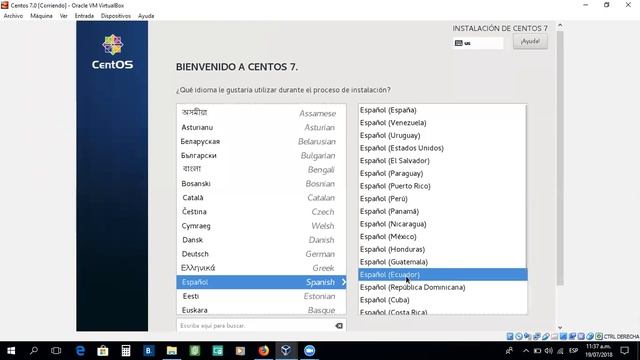Click the optical drive icon in VirtualBox status bar
640x360 pixels.
(519, 336)
